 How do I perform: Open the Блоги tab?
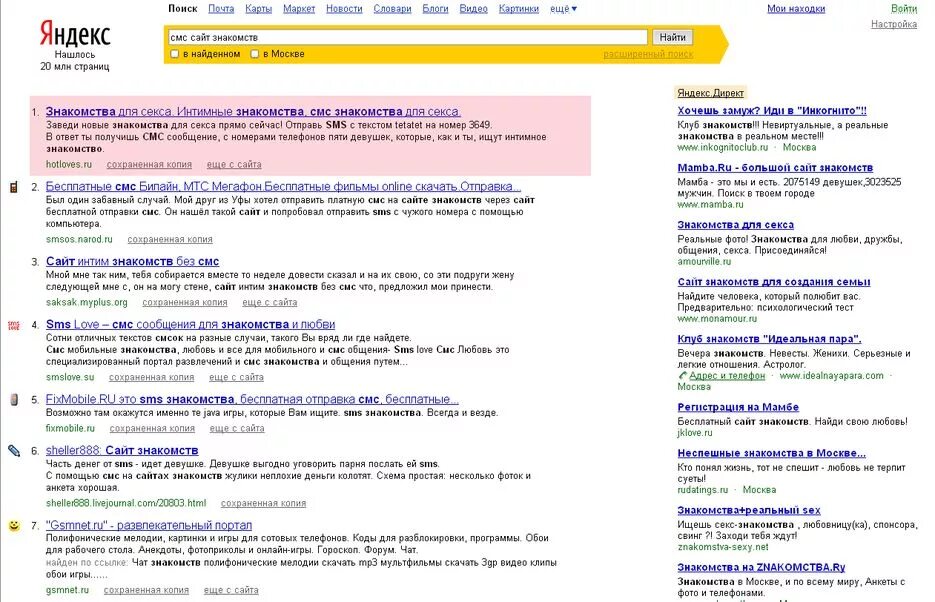(435, 9)
